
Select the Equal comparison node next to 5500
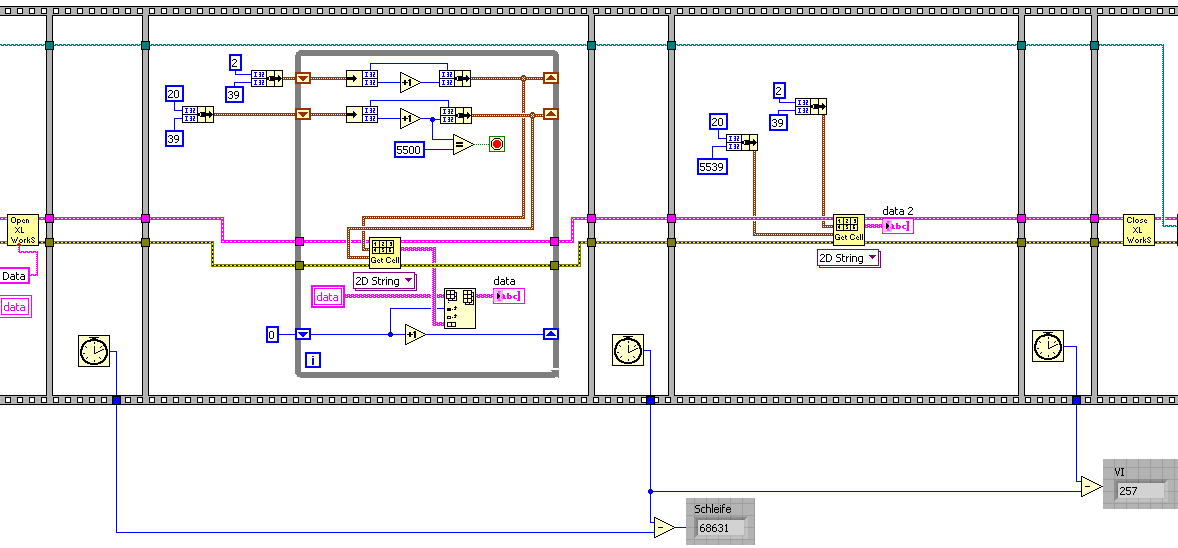pyautogui.click(x=463, y=144)
